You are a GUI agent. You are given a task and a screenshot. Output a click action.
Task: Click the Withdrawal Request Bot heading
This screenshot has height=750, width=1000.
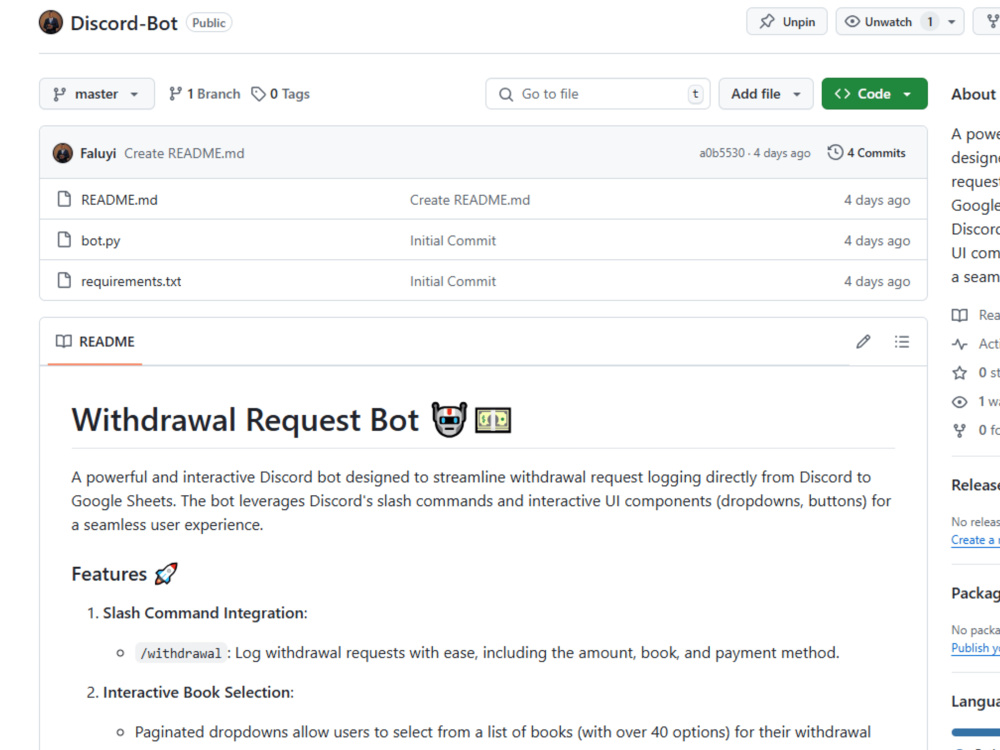coord(245,420)
